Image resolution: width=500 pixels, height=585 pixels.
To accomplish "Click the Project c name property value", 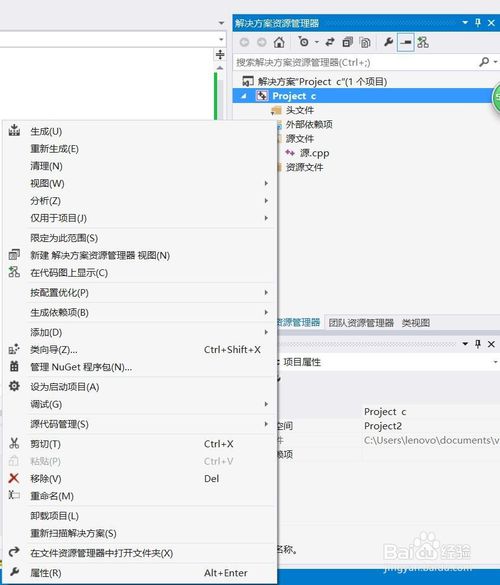I will coord(385,412).
